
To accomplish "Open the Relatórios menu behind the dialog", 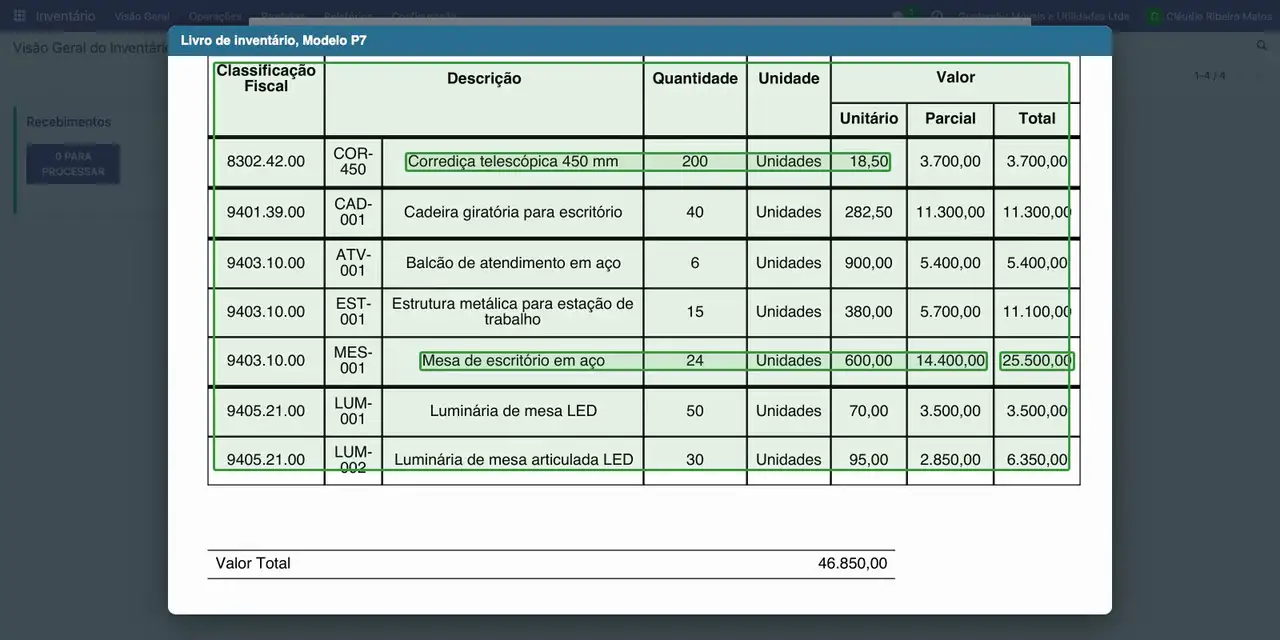I will 348,16.
